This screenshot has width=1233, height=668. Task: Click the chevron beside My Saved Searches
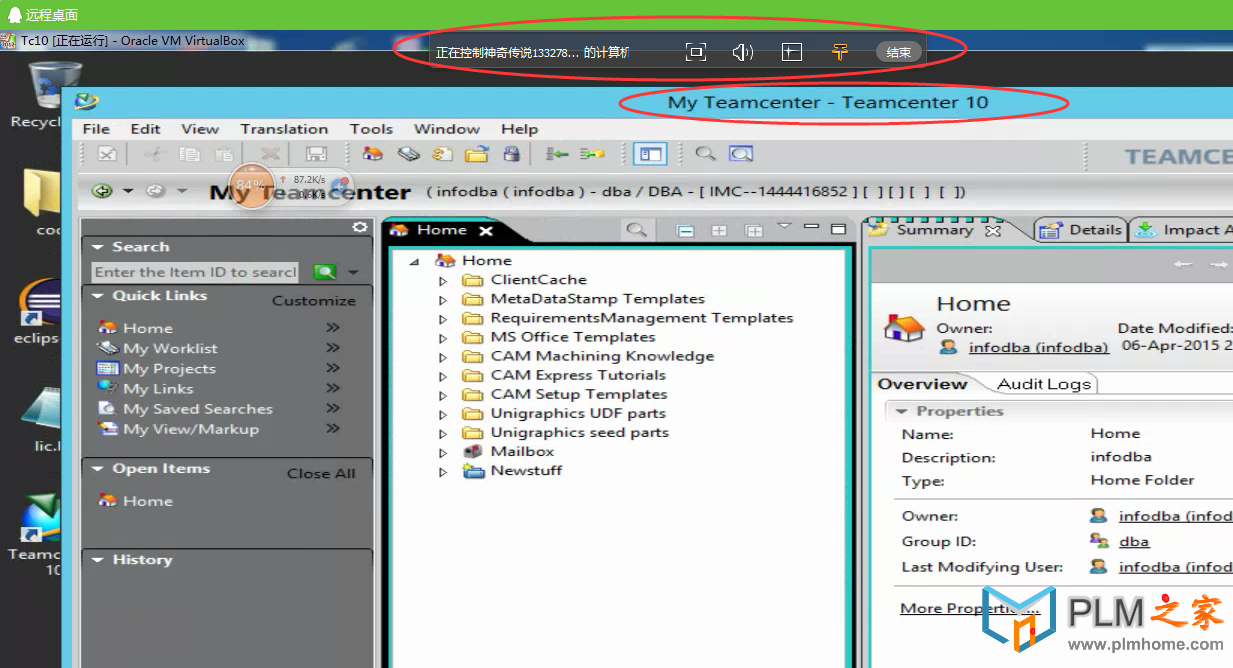tap(333, 409)
